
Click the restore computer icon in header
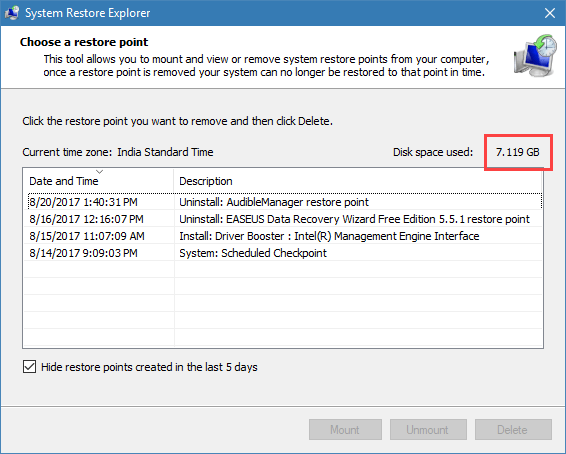pos(535,55)
